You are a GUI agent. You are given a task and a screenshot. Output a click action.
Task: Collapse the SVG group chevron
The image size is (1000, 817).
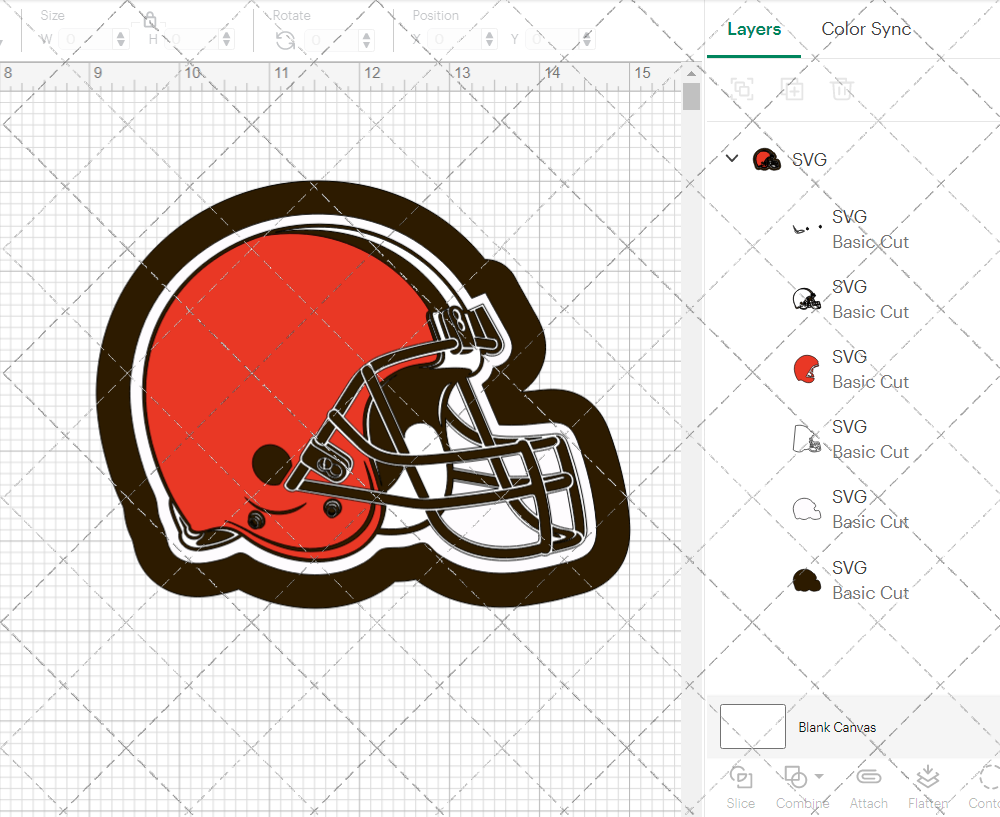click(732, 158)
